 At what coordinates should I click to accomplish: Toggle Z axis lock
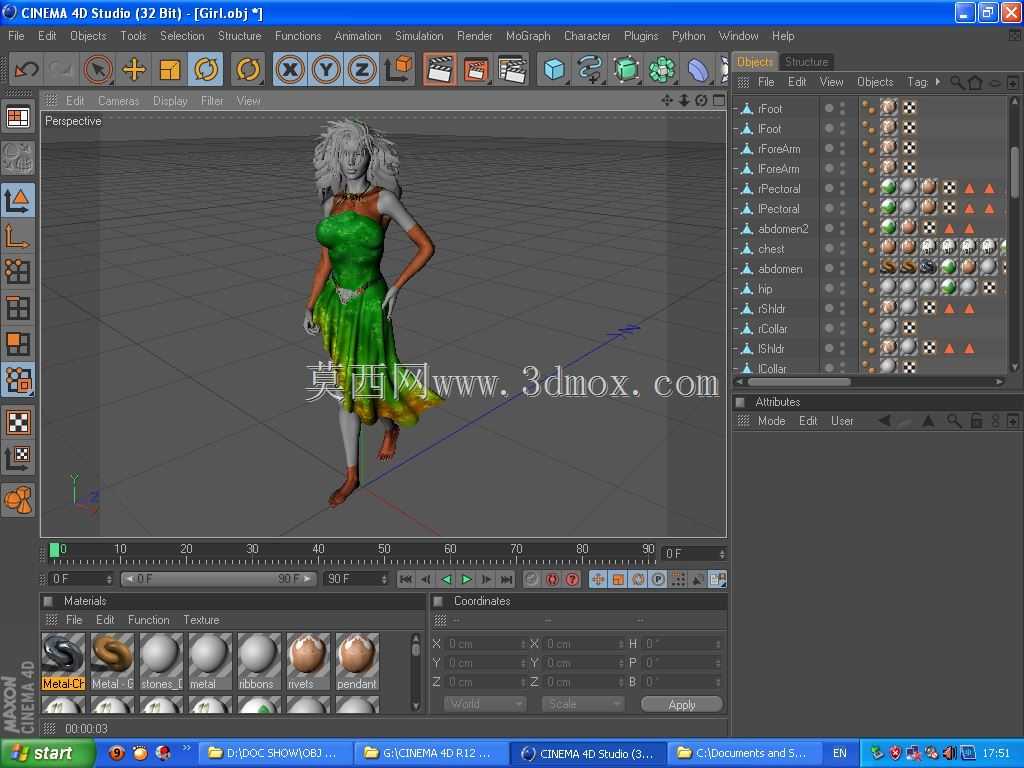(362, 69)
